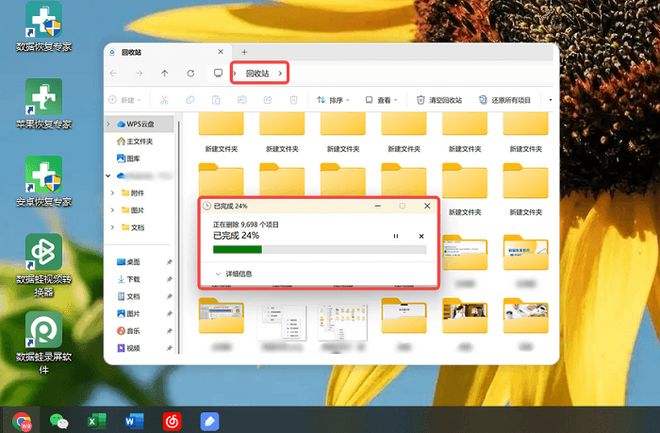
Task: Click the Forward navigation arrow
Action: 139,73
